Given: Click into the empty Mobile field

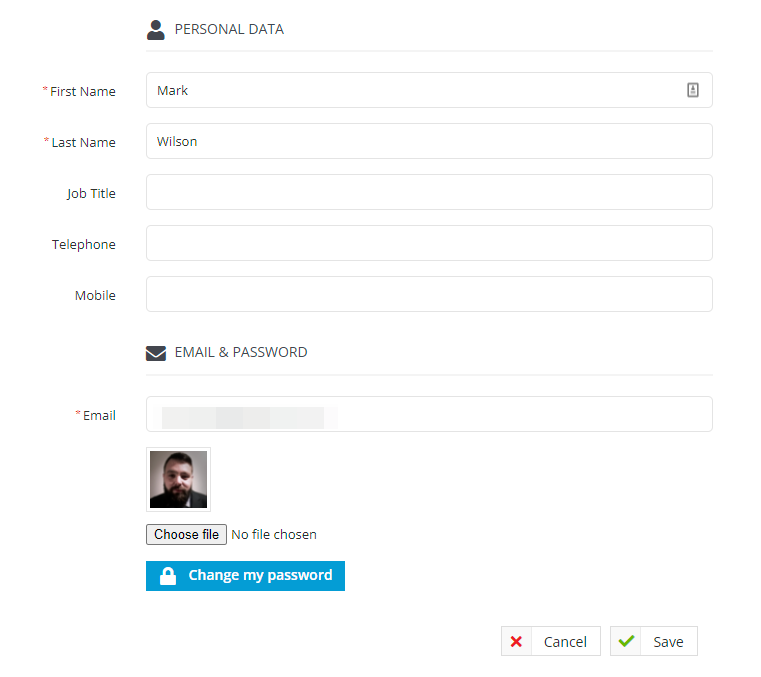Looking at the screenshot, I should [429, 294].
